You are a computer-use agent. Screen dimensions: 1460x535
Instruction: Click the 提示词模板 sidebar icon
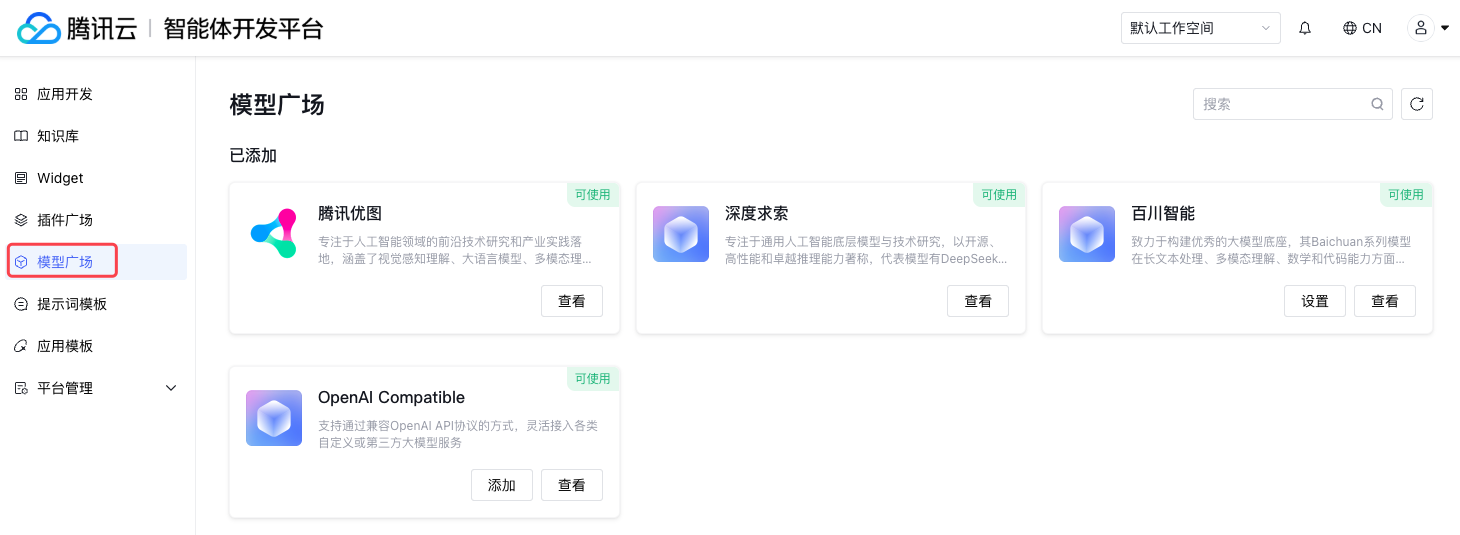21,304
